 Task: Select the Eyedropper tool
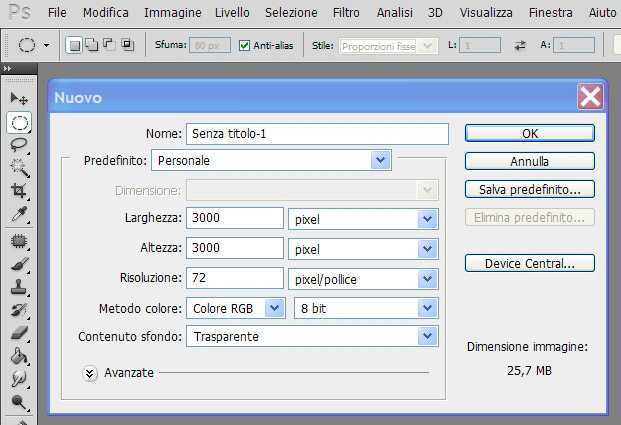click(19, 214)
